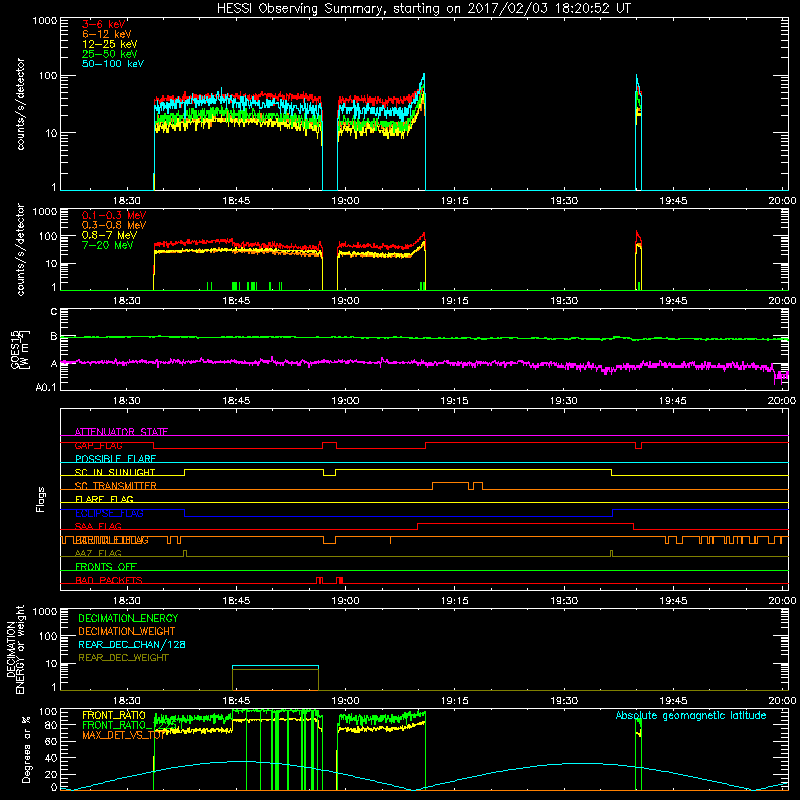Select the orange 6-12 keV legend label
The image size is (800, 800).
click(107, 34)
